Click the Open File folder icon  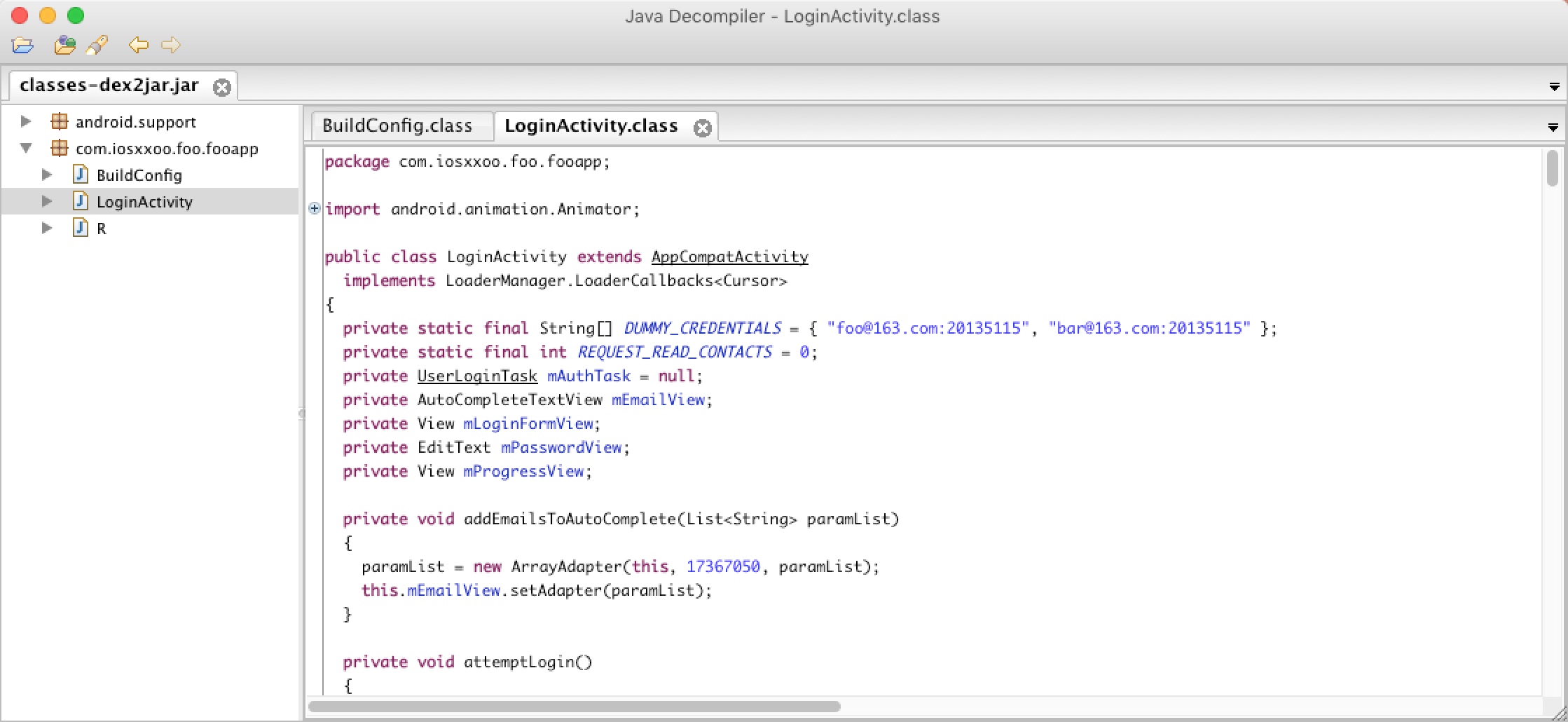pos(22,46)
